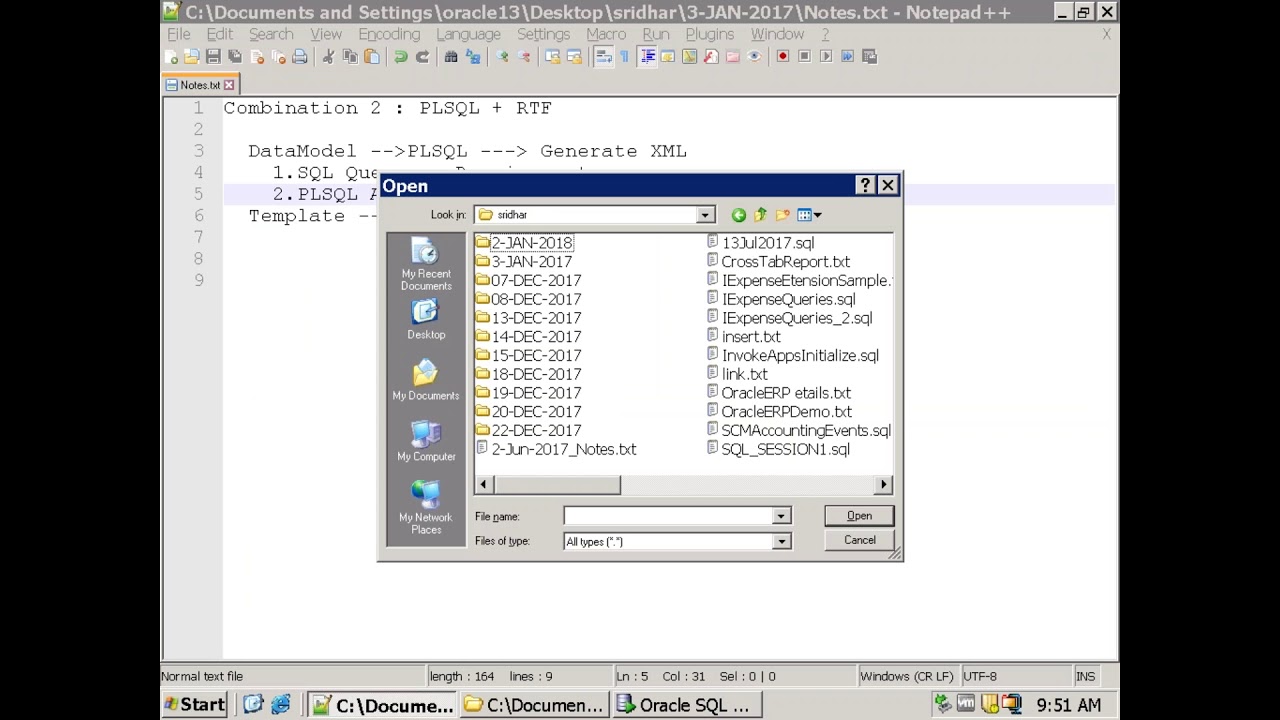Toggle the Indent Guide toolbar icon
This screenshot has height=720, width=1280.
click(x=647, y=57)
